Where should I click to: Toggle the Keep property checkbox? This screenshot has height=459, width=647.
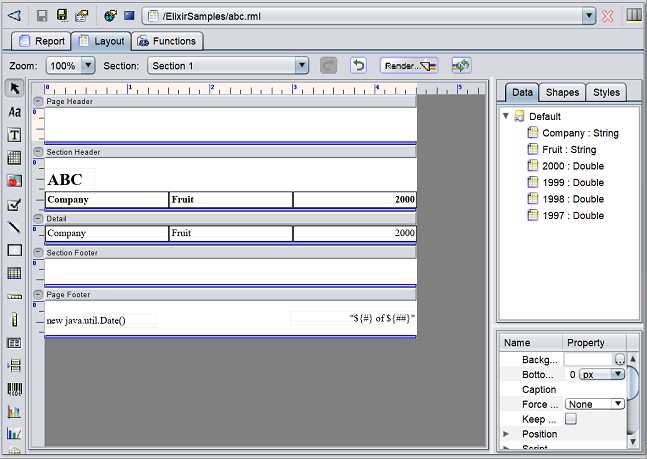tap(570, 419)
